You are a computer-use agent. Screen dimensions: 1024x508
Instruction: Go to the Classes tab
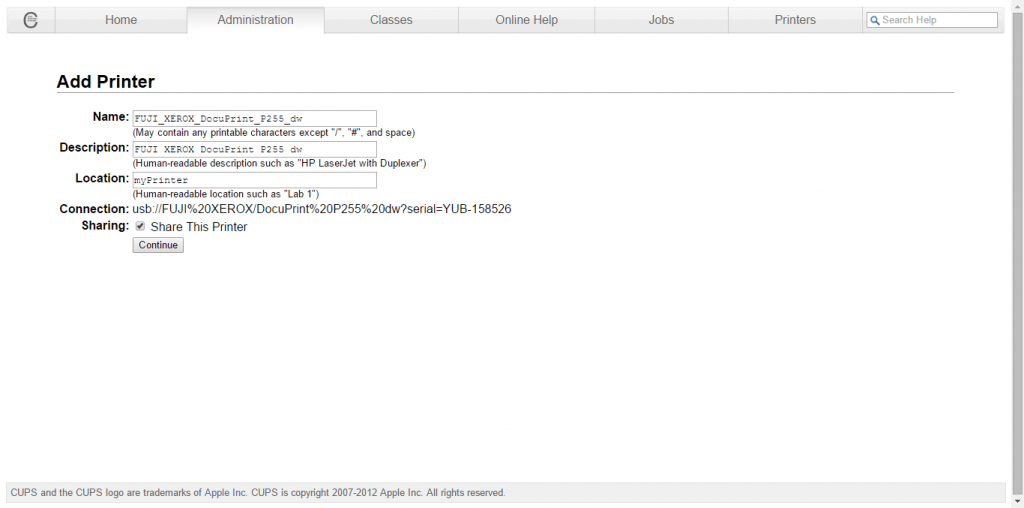point(391,20)
